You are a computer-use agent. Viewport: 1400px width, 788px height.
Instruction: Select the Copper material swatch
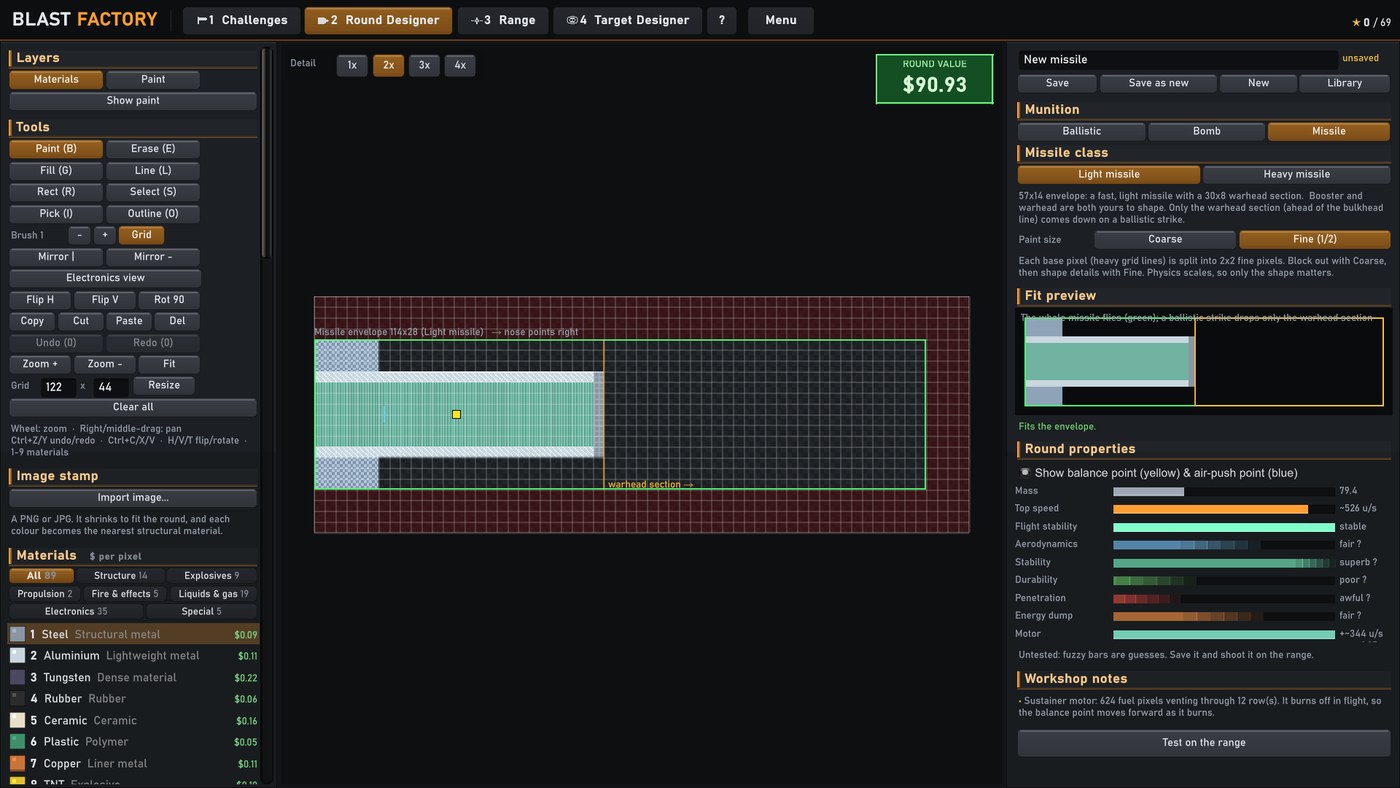[17, 763]
